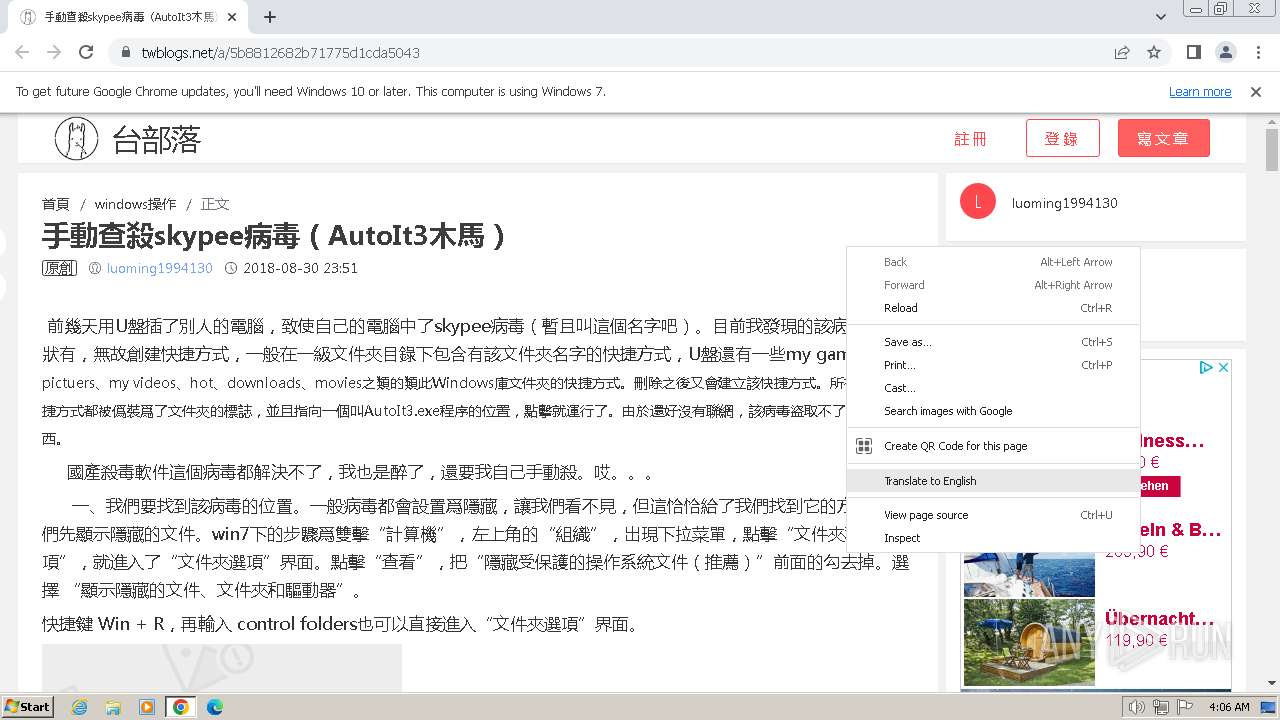
Task: Open the tab search dropdown arrow
Action: pos(1161,17)
